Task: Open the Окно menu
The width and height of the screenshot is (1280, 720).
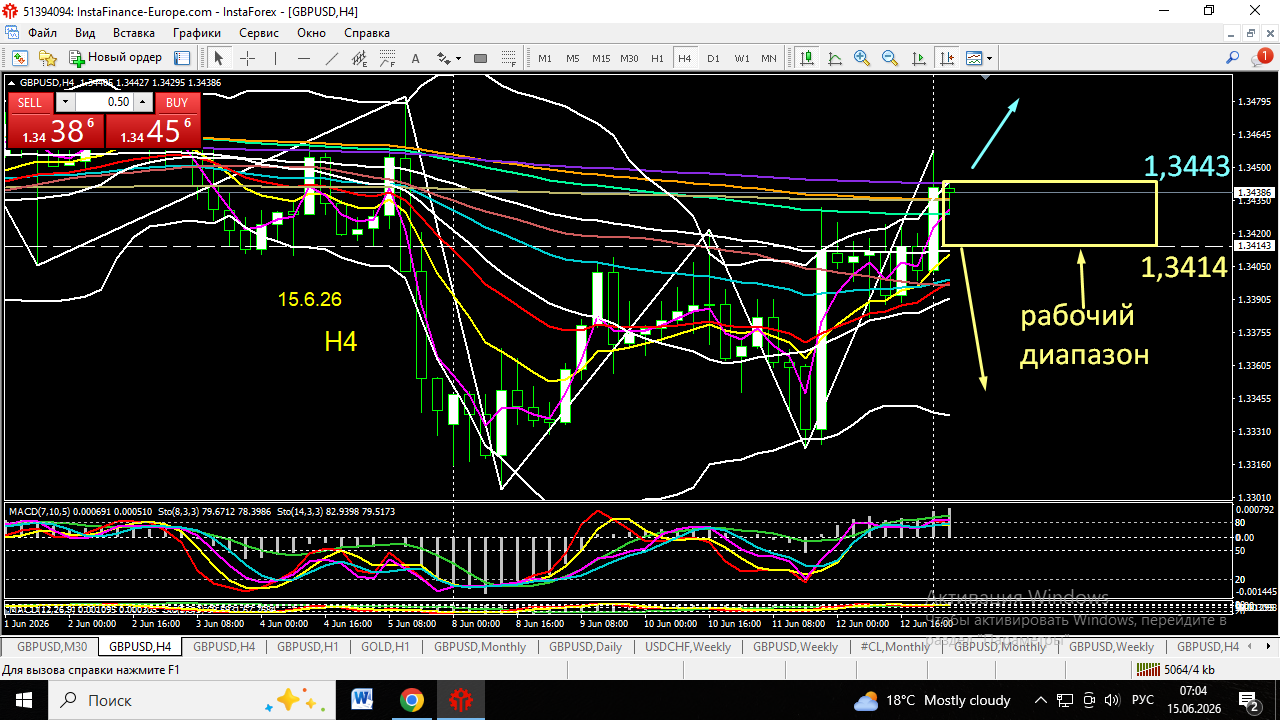Action: point(311,32)
